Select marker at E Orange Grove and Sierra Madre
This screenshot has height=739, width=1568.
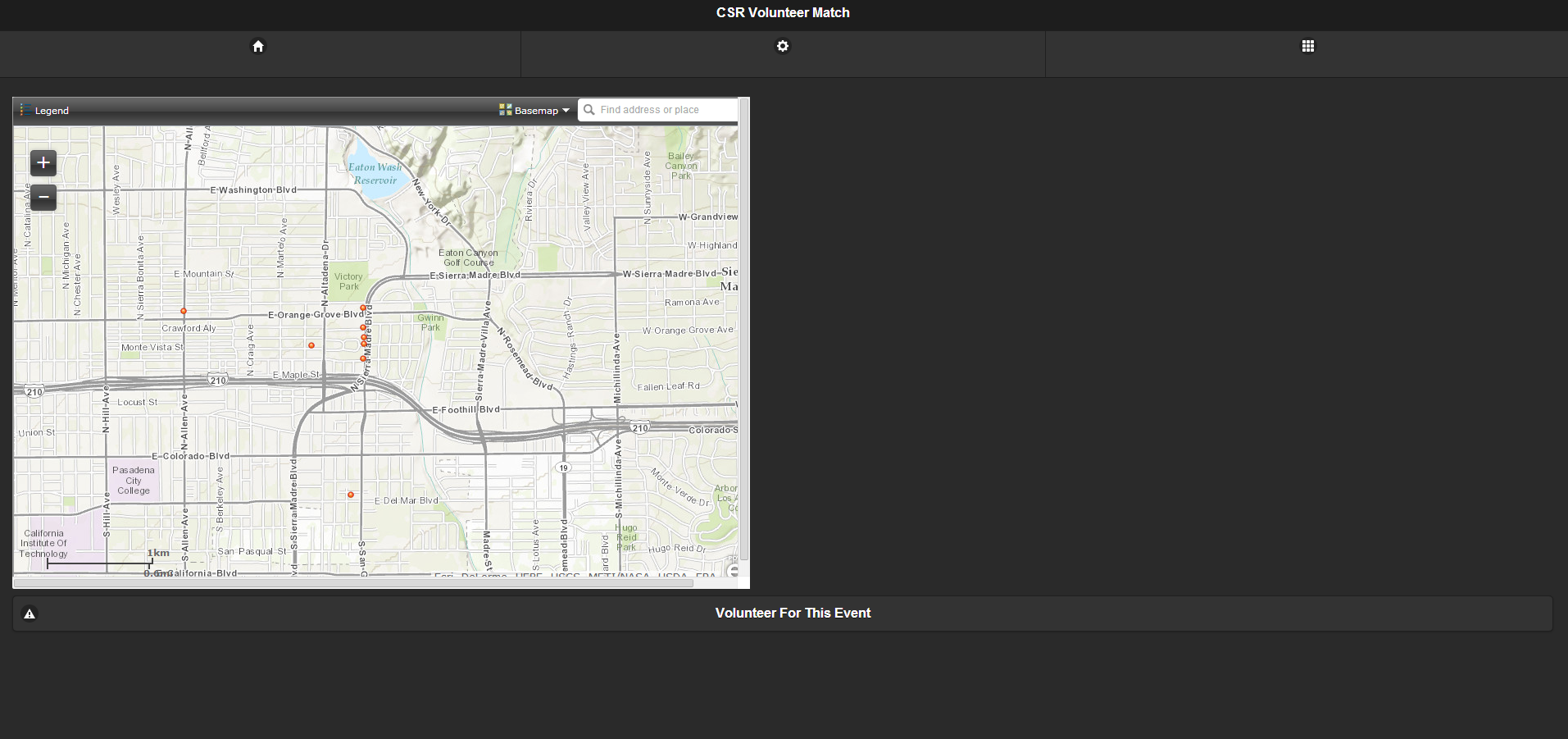coord(363,308)
